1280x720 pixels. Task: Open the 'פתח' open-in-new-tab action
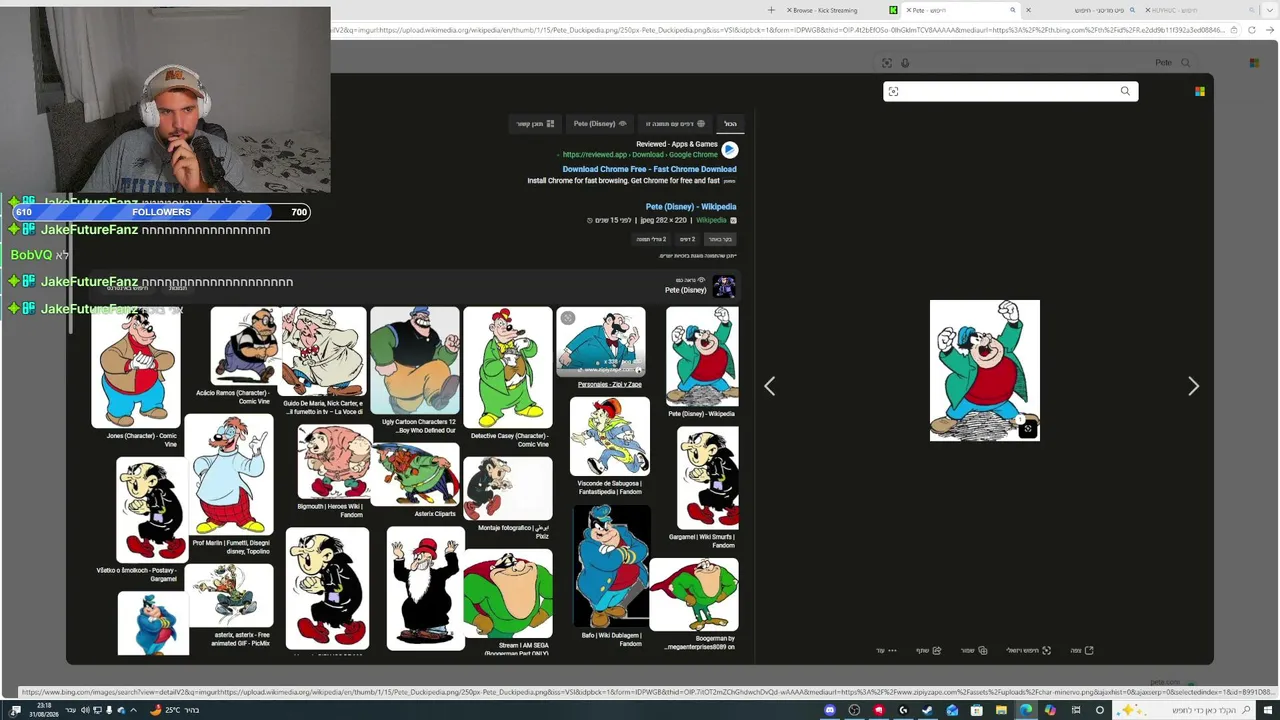(1082, 651)
